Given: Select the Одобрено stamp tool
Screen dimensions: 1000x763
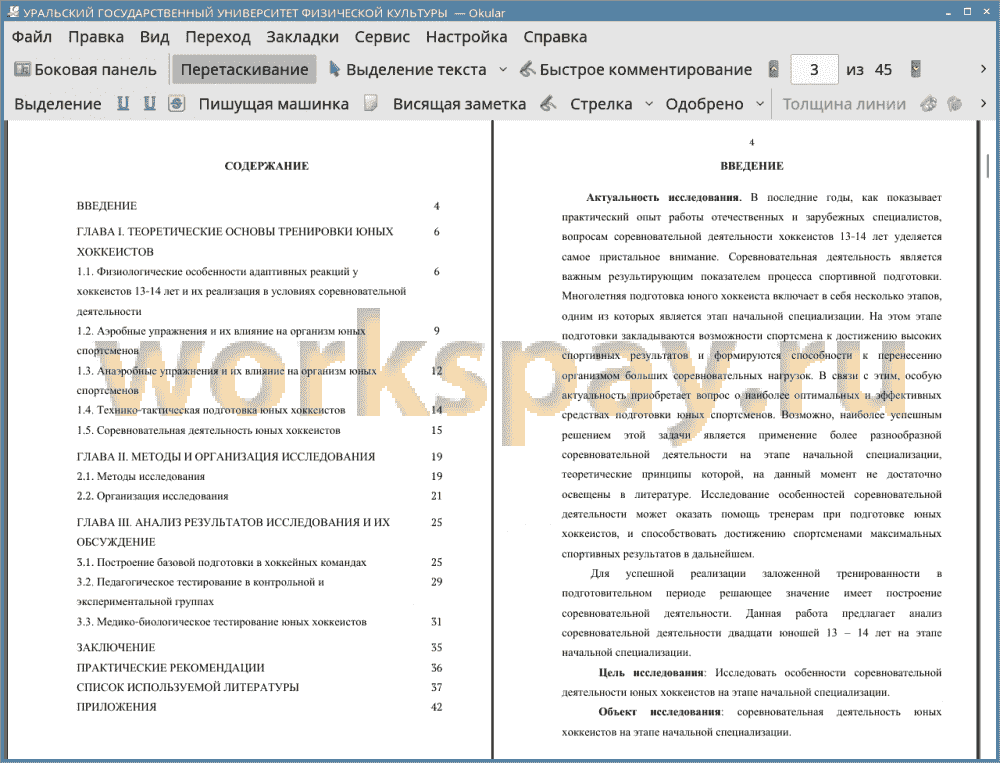Looking at the screenshot, I should [x=704, y=104].
